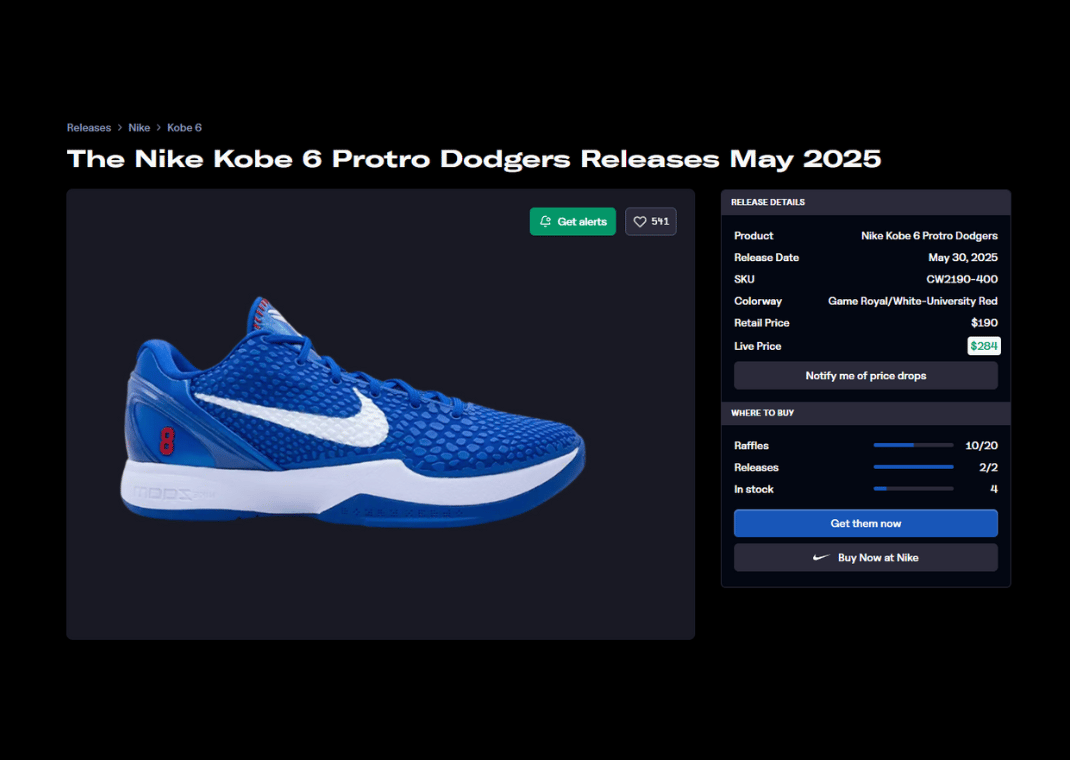Click Notify me of price drops

click(865, 376)
